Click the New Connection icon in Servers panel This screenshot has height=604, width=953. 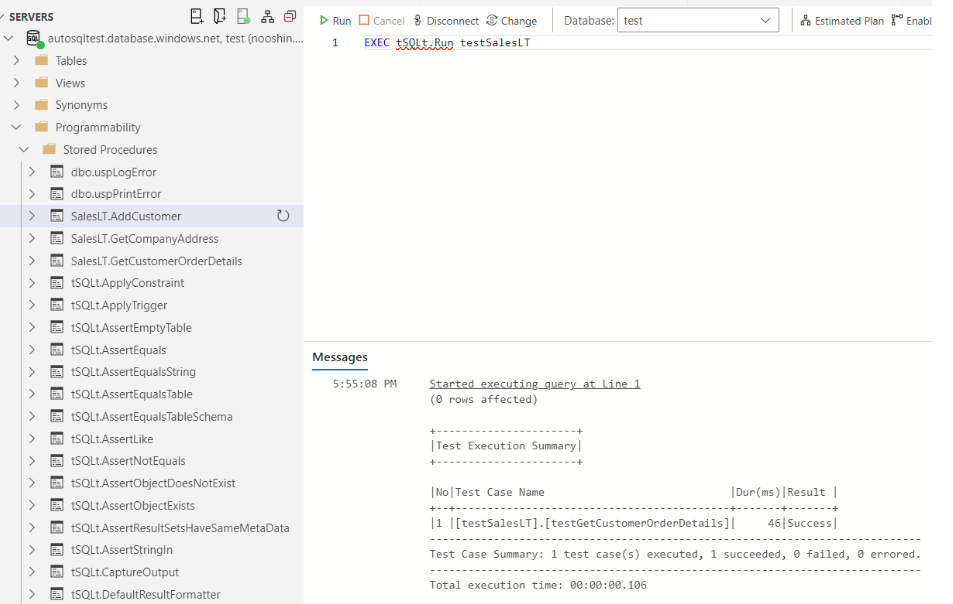tap(196, 16)
